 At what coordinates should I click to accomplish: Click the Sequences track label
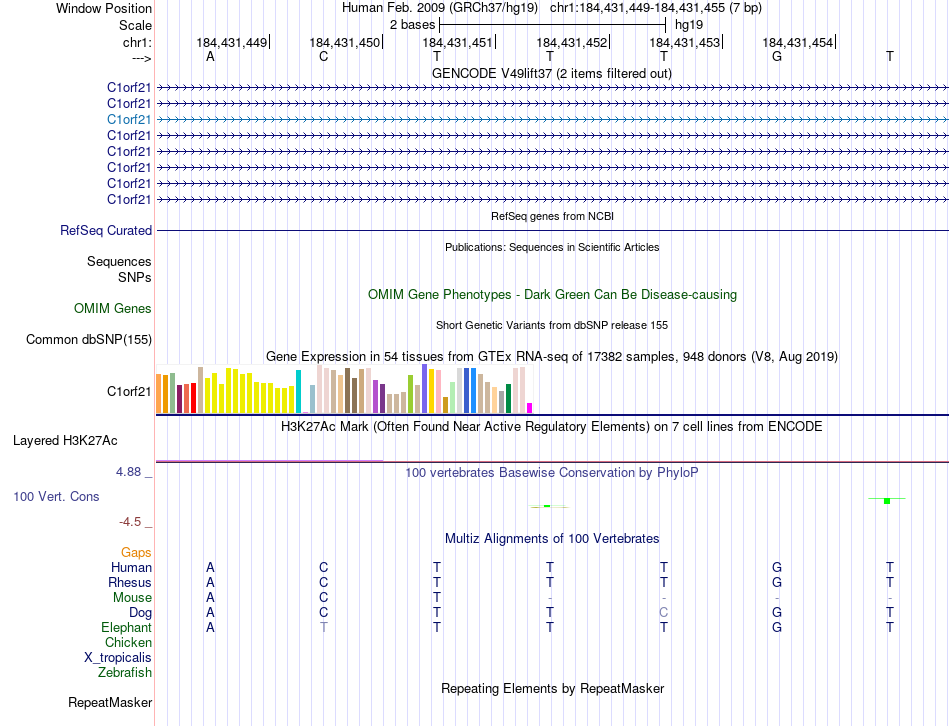click(119, 261)
